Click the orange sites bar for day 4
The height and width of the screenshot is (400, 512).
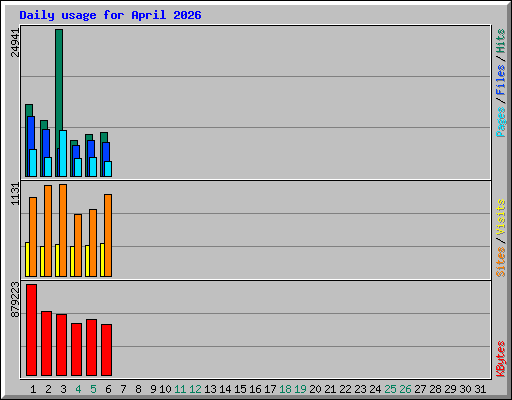78,245
